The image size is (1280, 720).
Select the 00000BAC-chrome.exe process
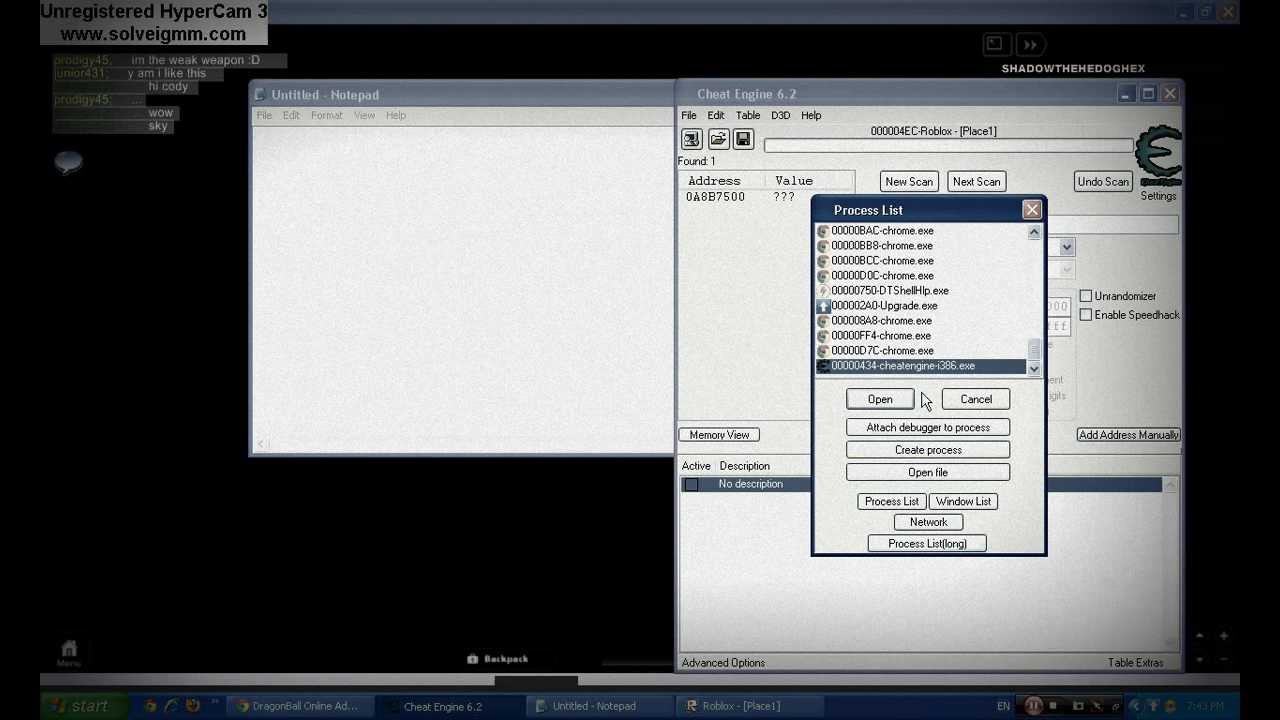tap(921, 231)
